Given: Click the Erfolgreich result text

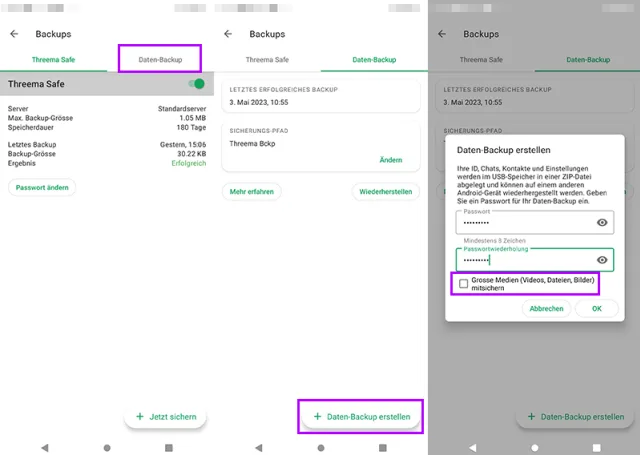Looking at the screenshot, I should [189, 163].
